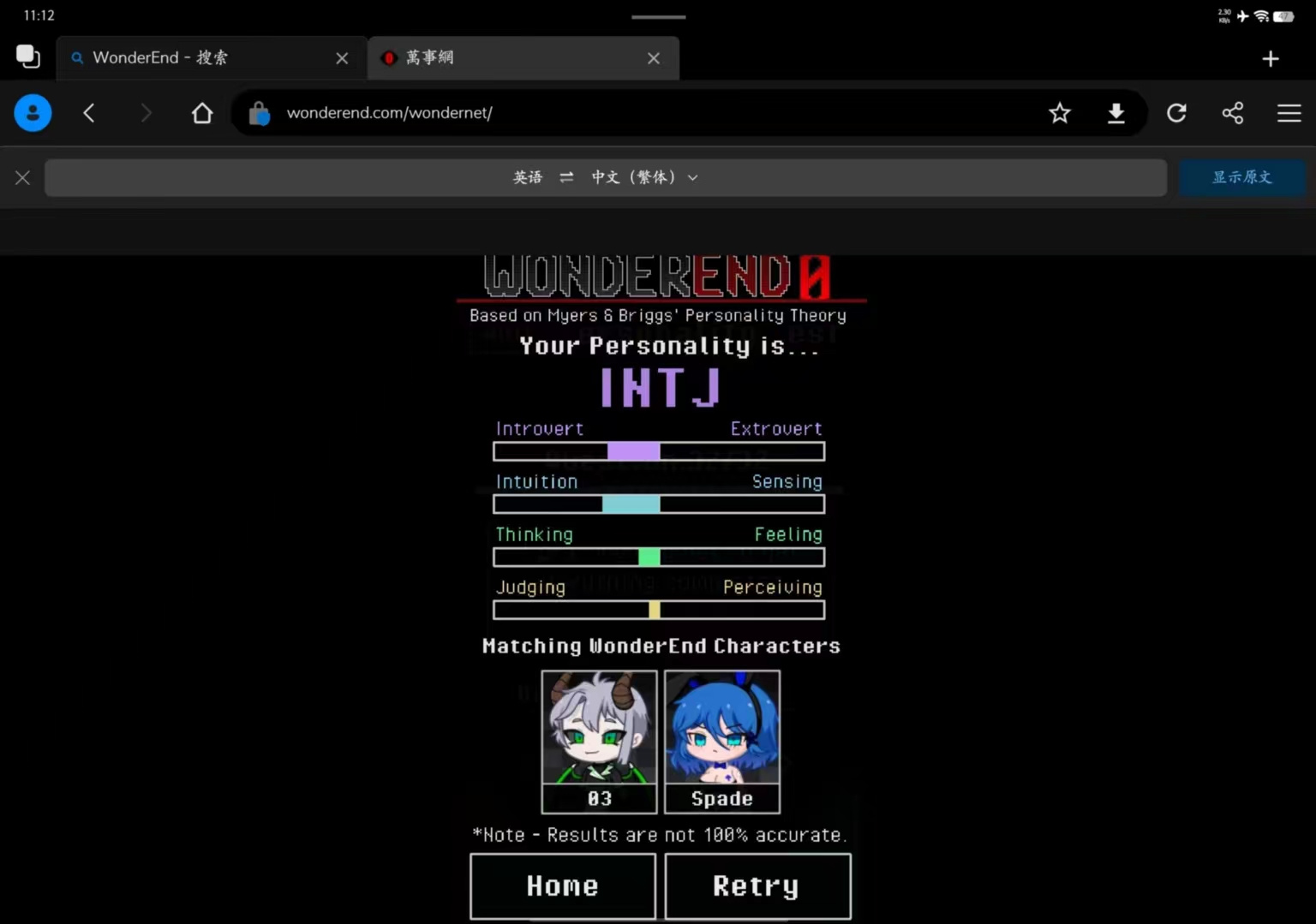This screenshot has height=924, width=1316.
Task: Close the WonderEnd search tab
Action: point(342,58)
